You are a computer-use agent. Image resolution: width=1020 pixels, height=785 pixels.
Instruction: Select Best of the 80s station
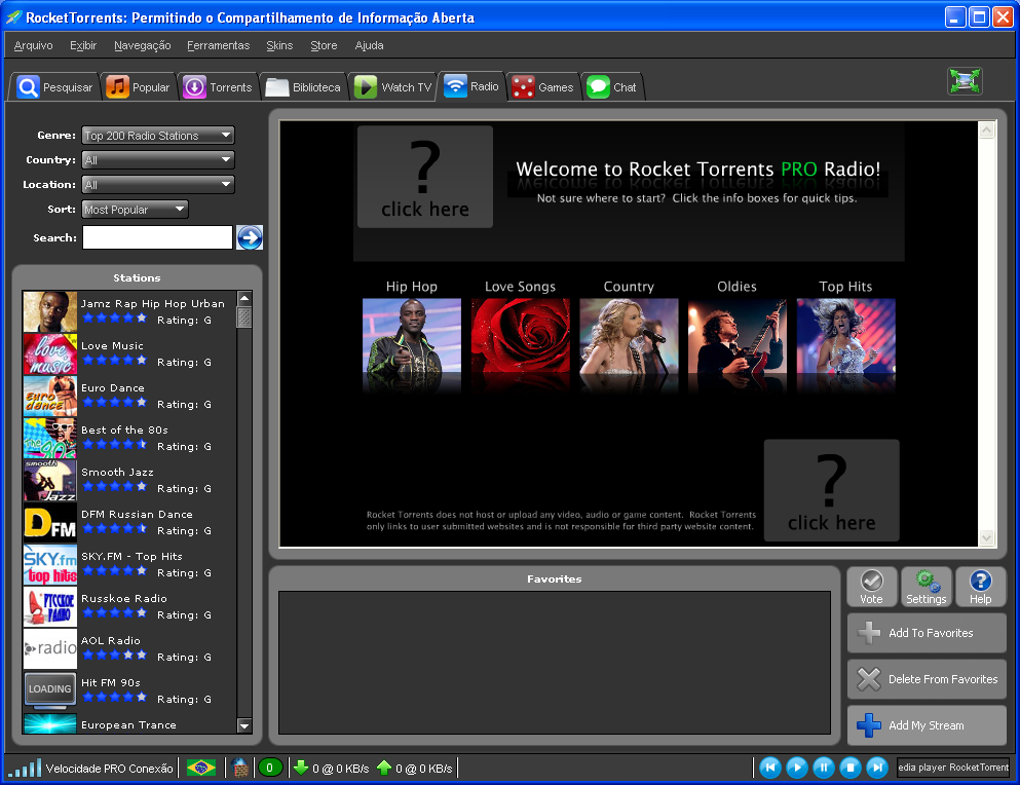pyautogui.click(x=129, y=438)
